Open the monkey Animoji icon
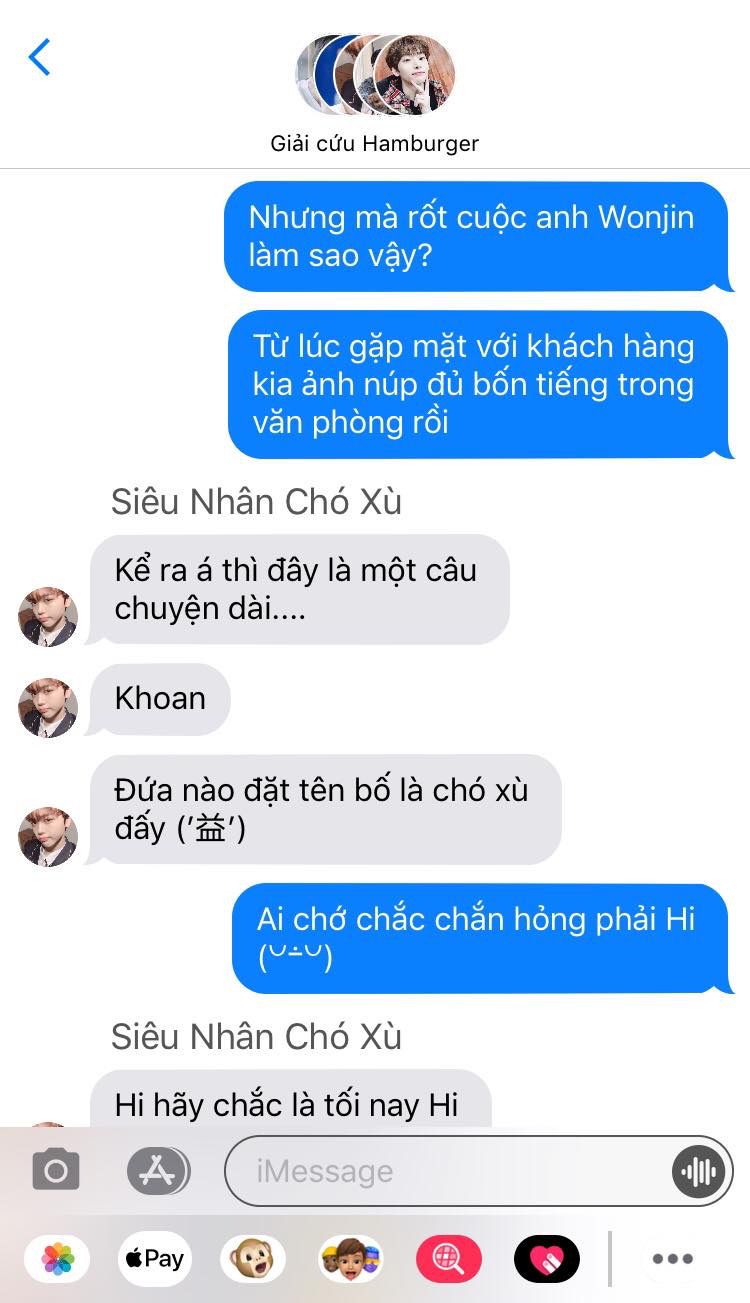The height and width of the screenshot is (1303, 750). point(253,1259)
